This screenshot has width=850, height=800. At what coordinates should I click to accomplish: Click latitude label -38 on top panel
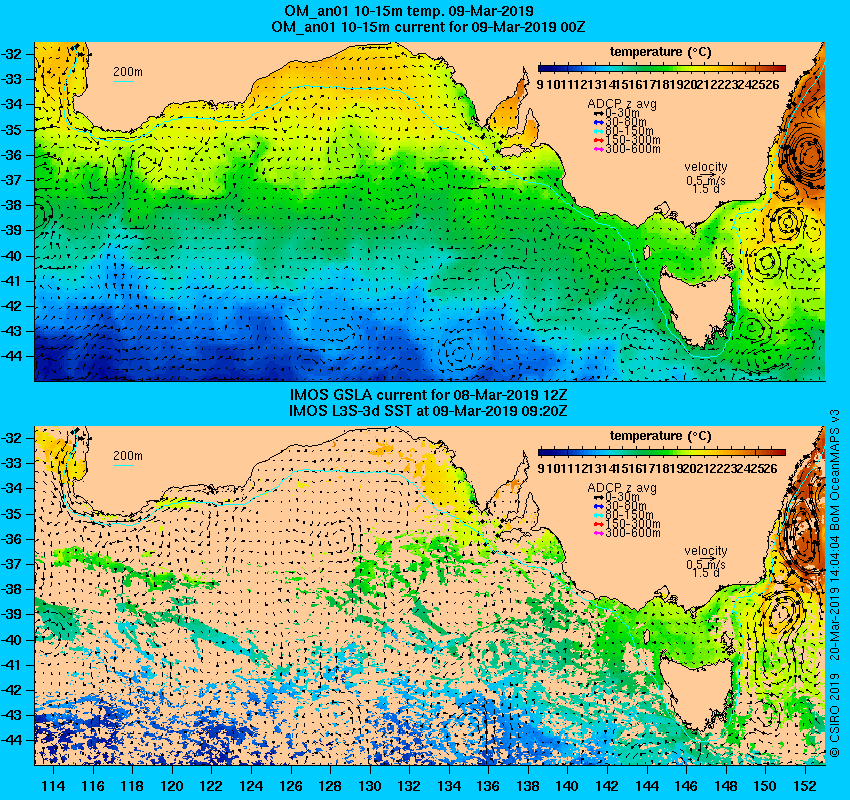coord(11,205)
